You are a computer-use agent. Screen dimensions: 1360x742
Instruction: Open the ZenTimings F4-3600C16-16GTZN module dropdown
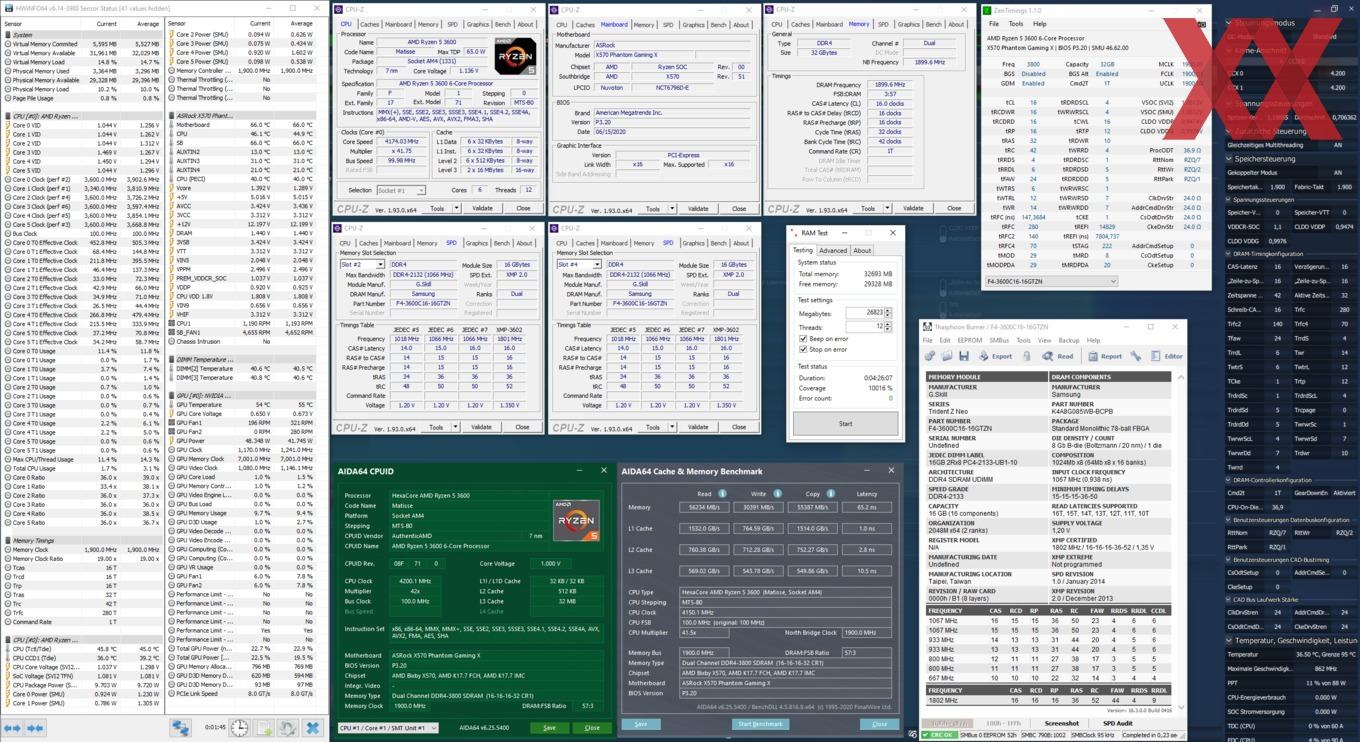(x=1050, y=282)
